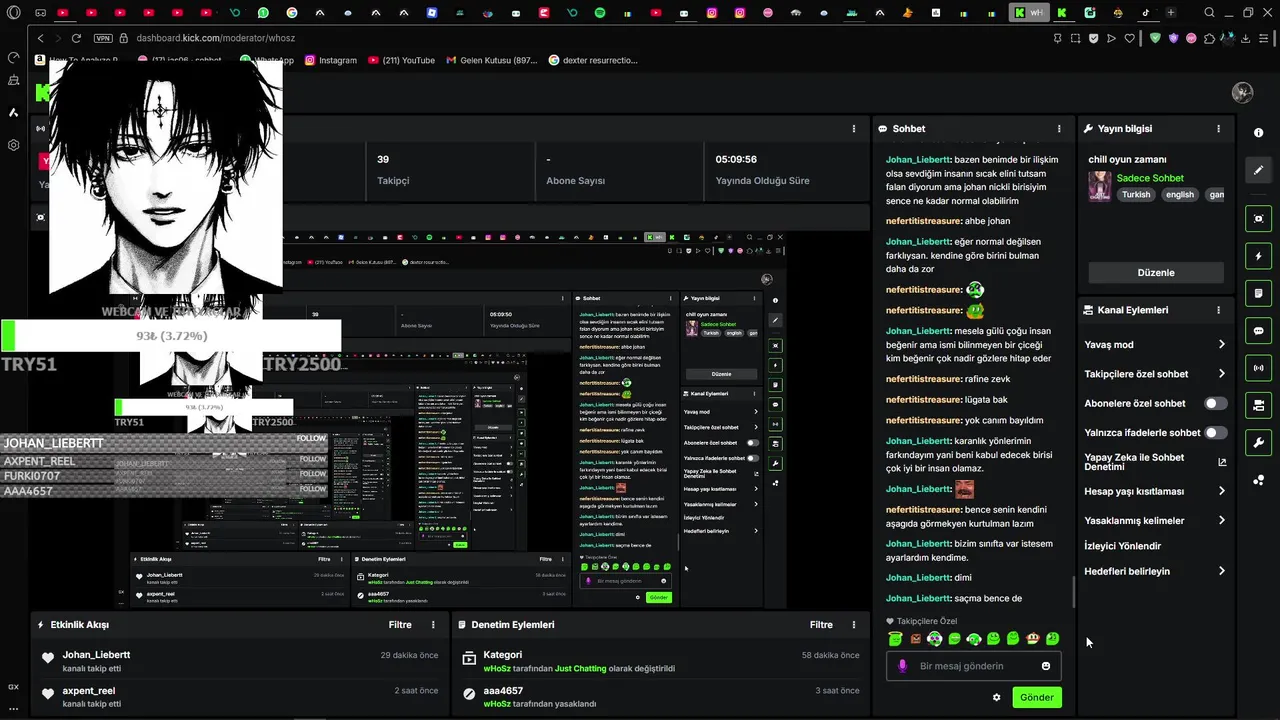Open Yayın bilgisi panel three-dot menu
Image resolution: width=1280 pixels, height=720 pixels.
pyautogui.click(x=1218, y=129)
